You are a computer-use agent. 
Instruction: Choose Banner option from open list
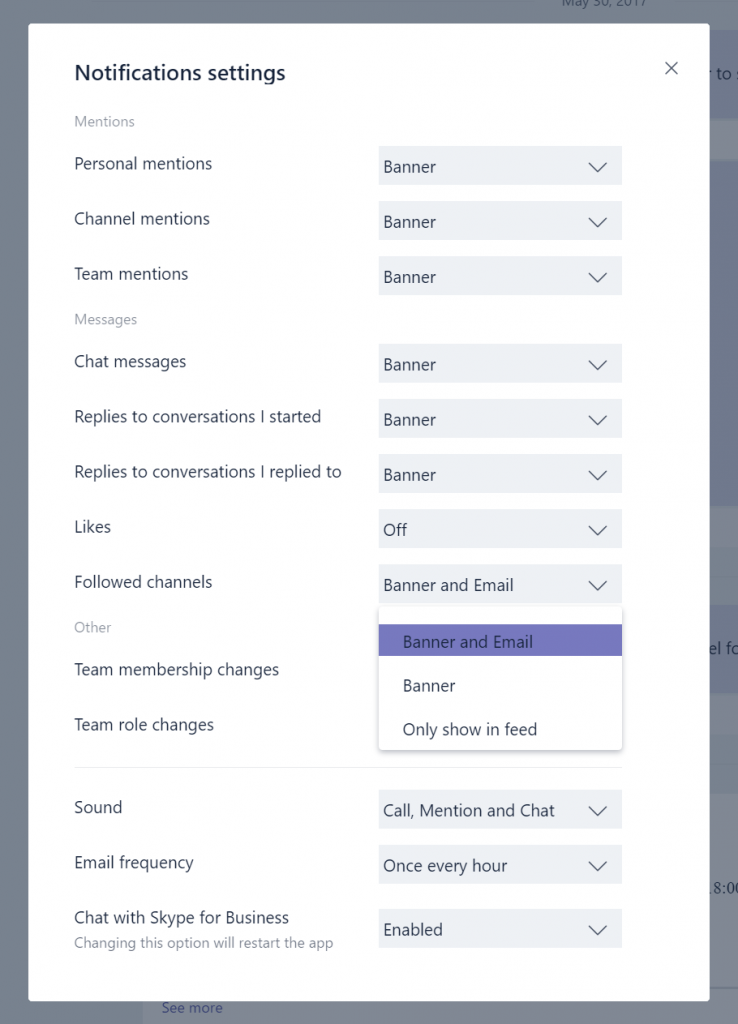500,685
